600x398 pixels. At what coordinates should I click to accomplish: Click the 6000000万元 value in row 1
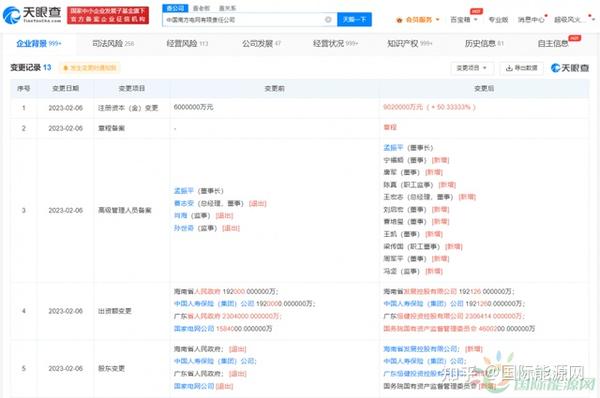[x=193, y=107]
